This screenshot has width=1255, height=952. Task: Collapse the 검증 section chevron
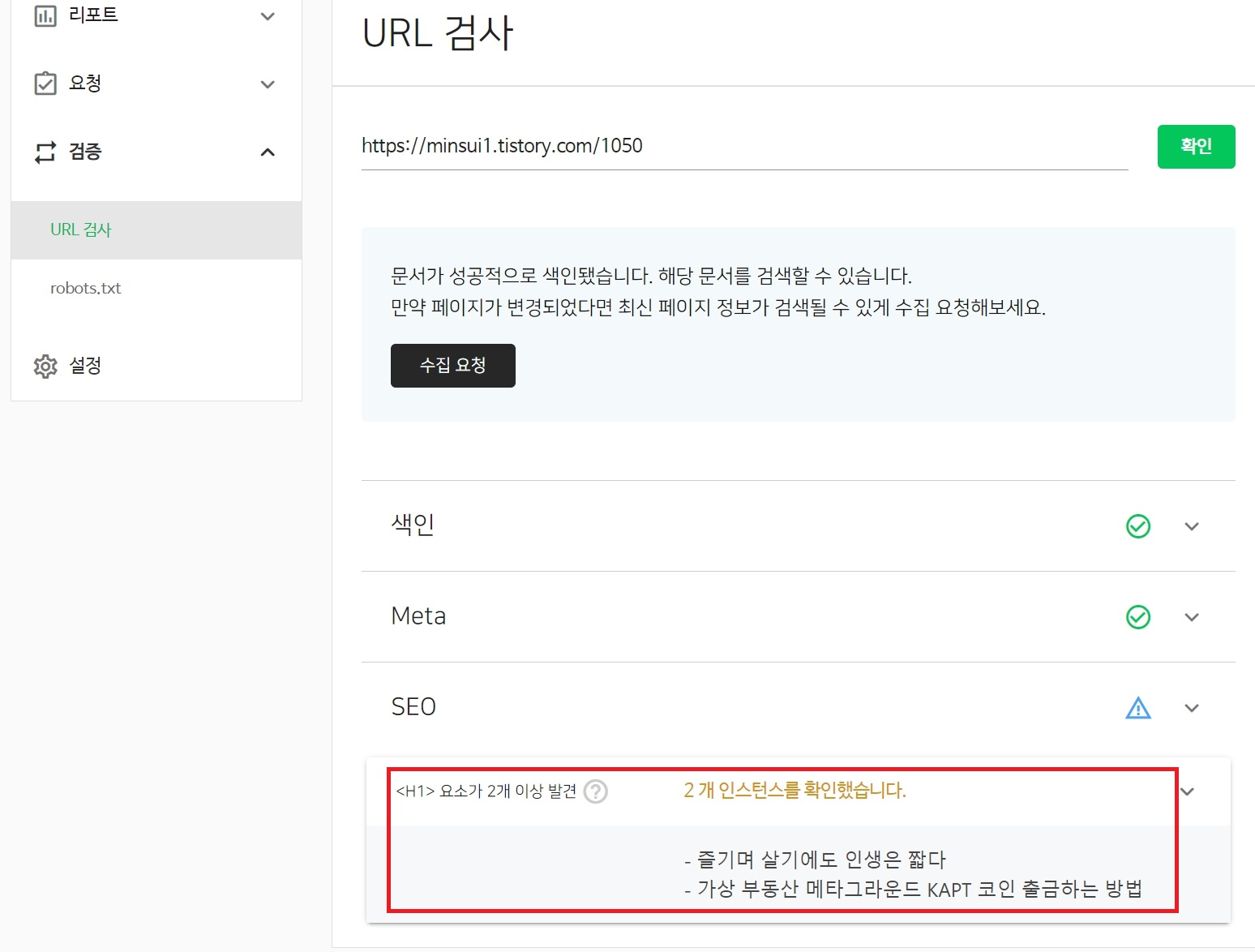(268, 152)
